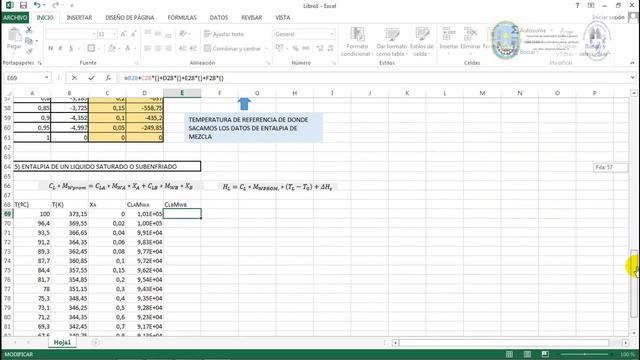The image size is (640, 360).
Task: Apply the font color A
Action: tap(127, 48)
